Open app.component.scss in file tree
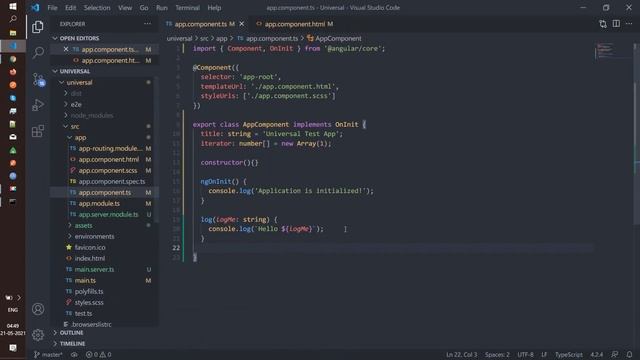The width and height of the screenshot is (640, 360). [x=108, y=171]
